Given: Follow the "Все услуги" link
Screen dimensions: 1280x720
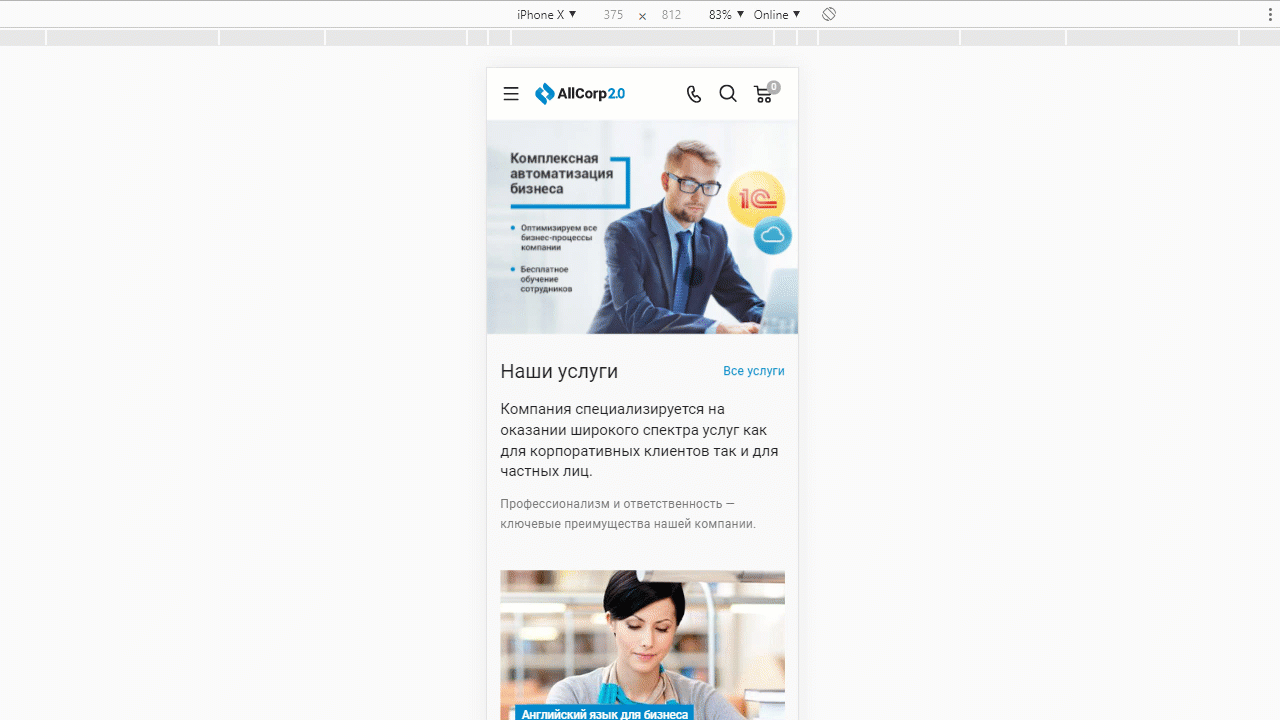Looking at the screenshot, I should click(x=753, y=371).
